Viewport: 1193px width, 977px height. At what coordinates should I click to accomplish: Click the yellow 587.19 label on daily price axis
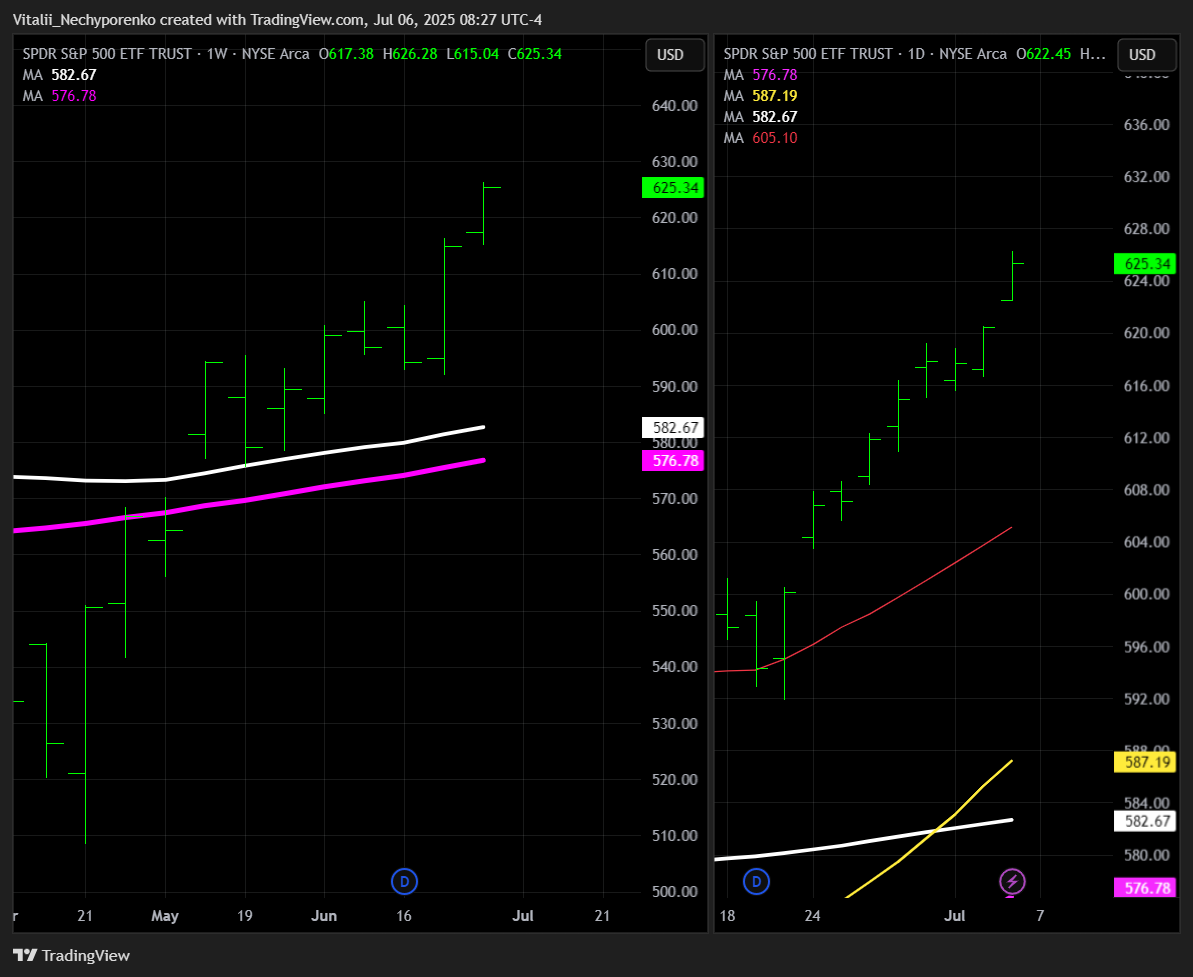pos(1145,762)
